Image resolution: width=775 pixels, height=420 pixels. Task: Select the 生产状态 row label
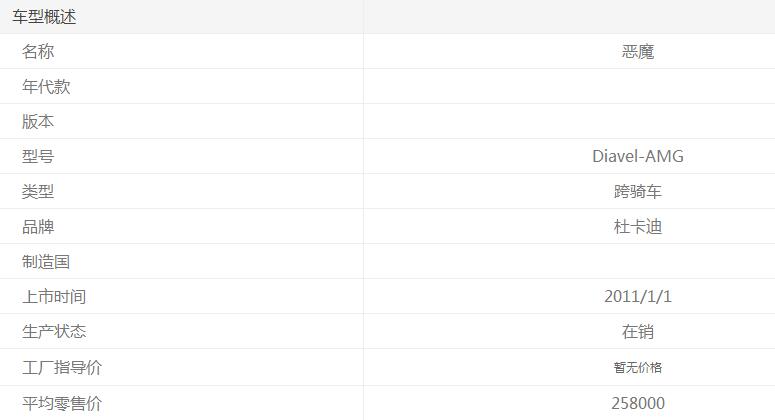click(54, 332)
